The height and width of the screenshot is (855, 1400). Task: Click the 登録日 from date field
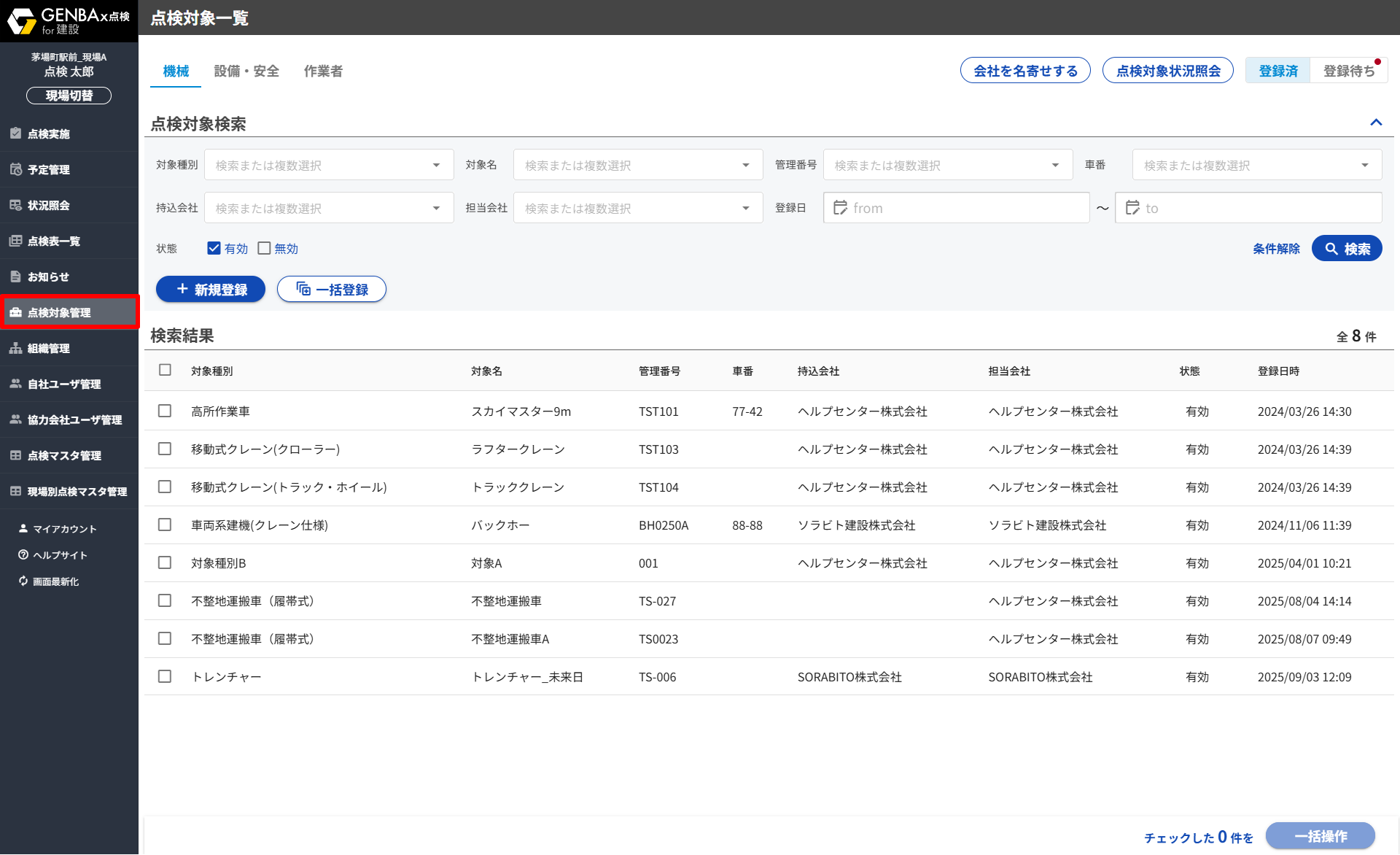[x=956, y=208]
